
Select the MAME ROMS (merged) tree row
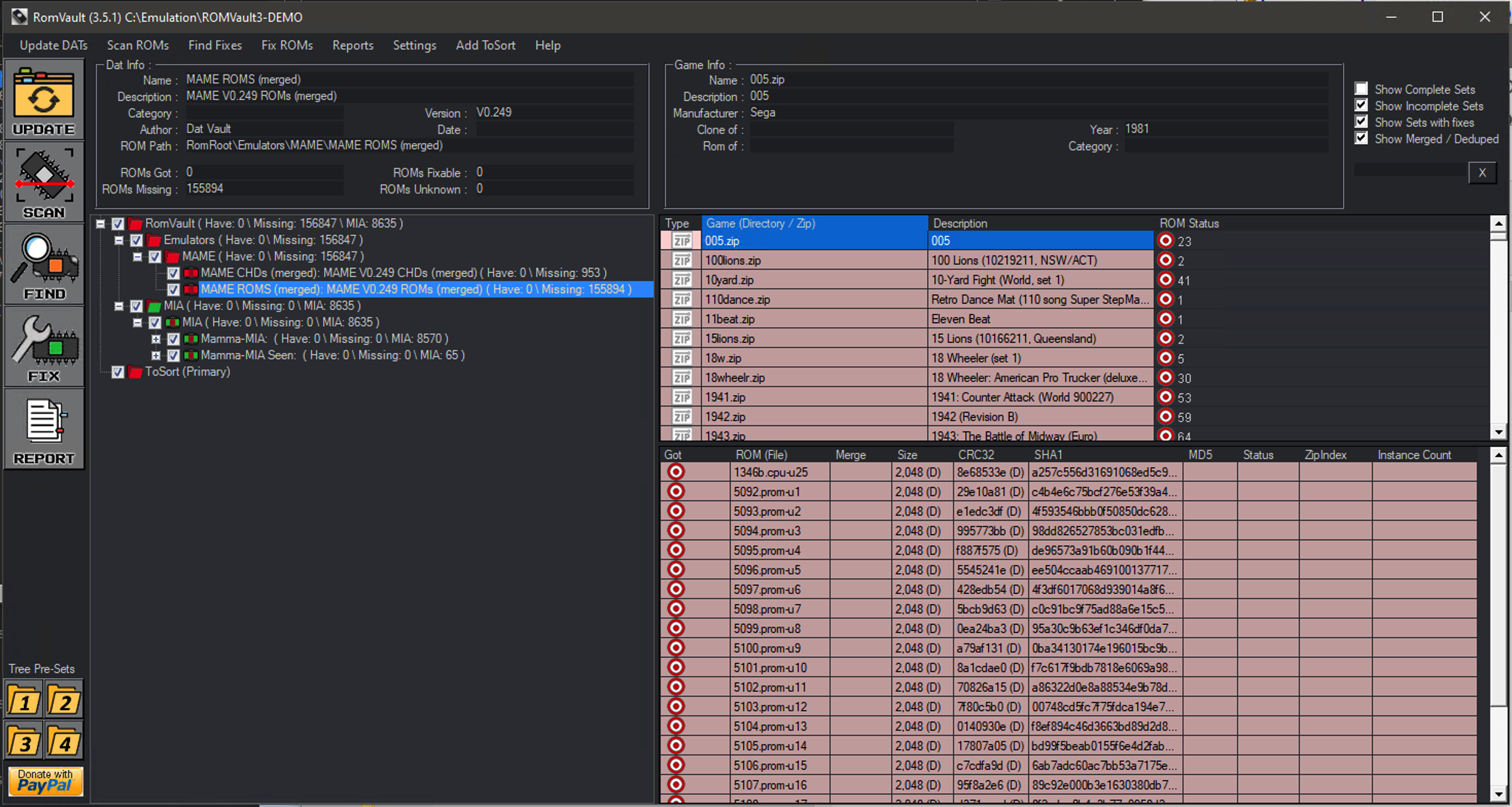coord(415,289)
